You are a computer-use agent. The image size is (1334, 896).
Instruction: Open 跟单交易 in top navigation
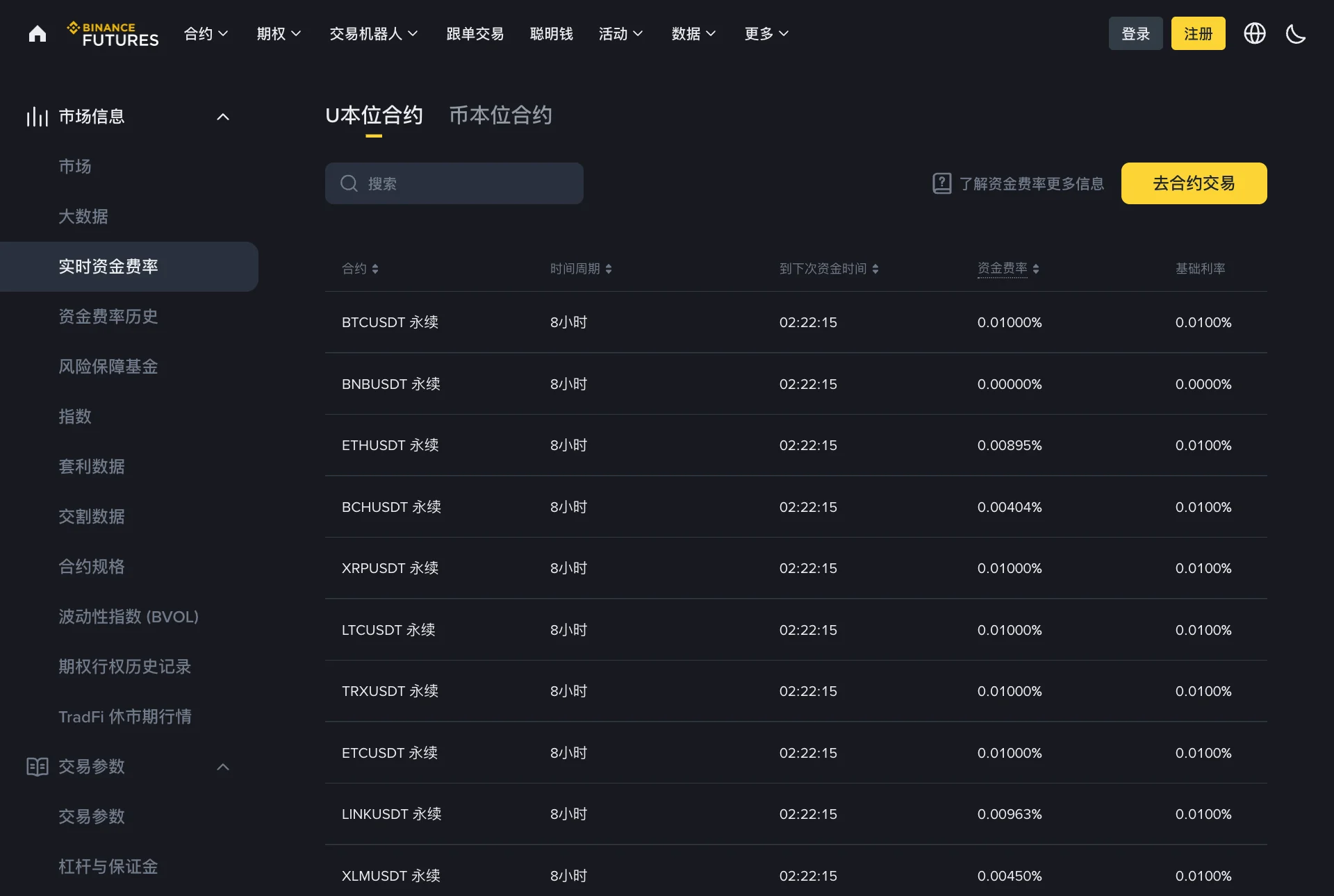pos(475,33)
